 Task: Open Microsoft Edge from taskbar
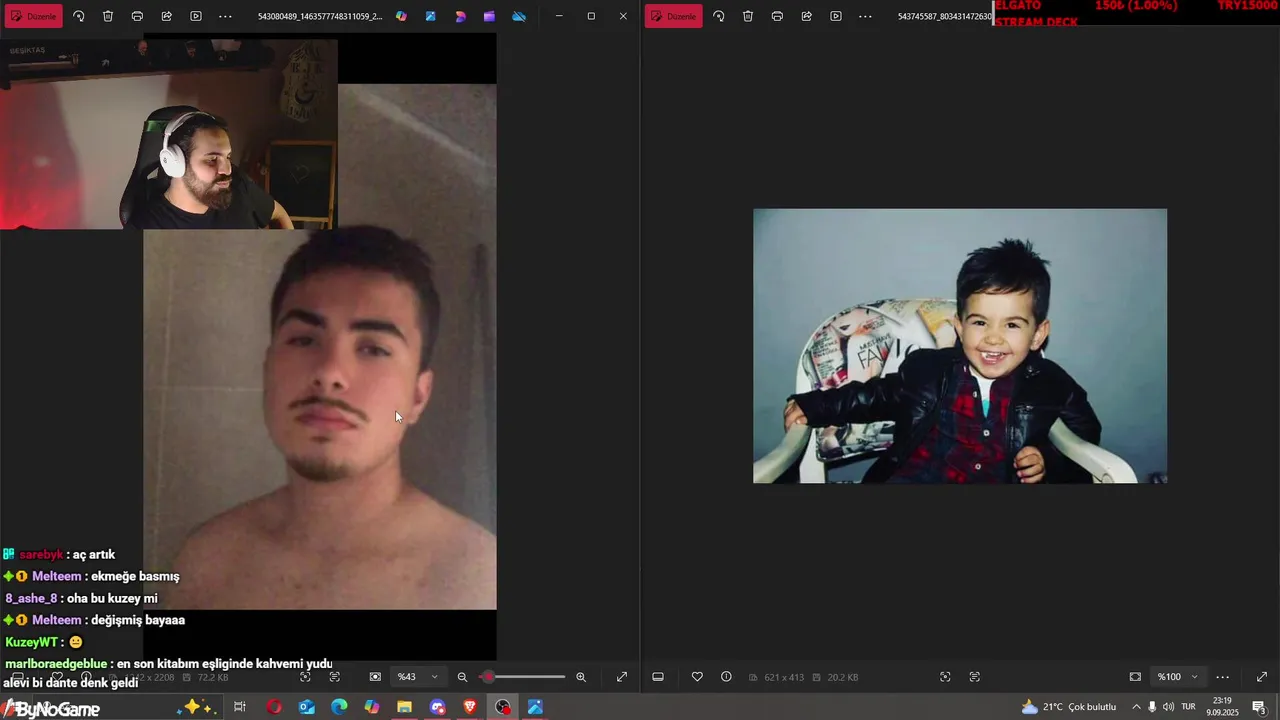point(339,707)
